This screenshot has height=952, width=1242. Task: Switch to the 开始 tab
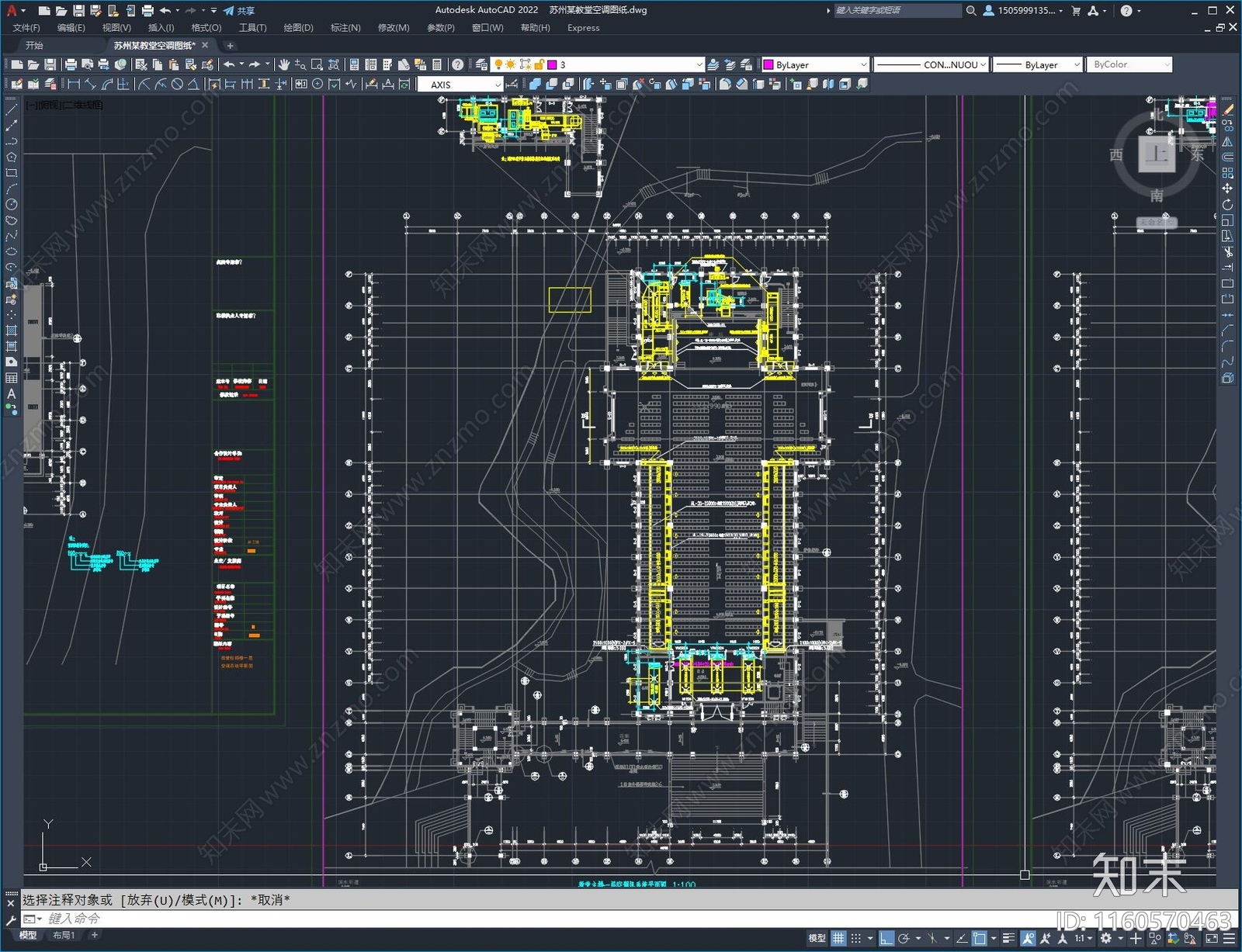pos(34,45)
